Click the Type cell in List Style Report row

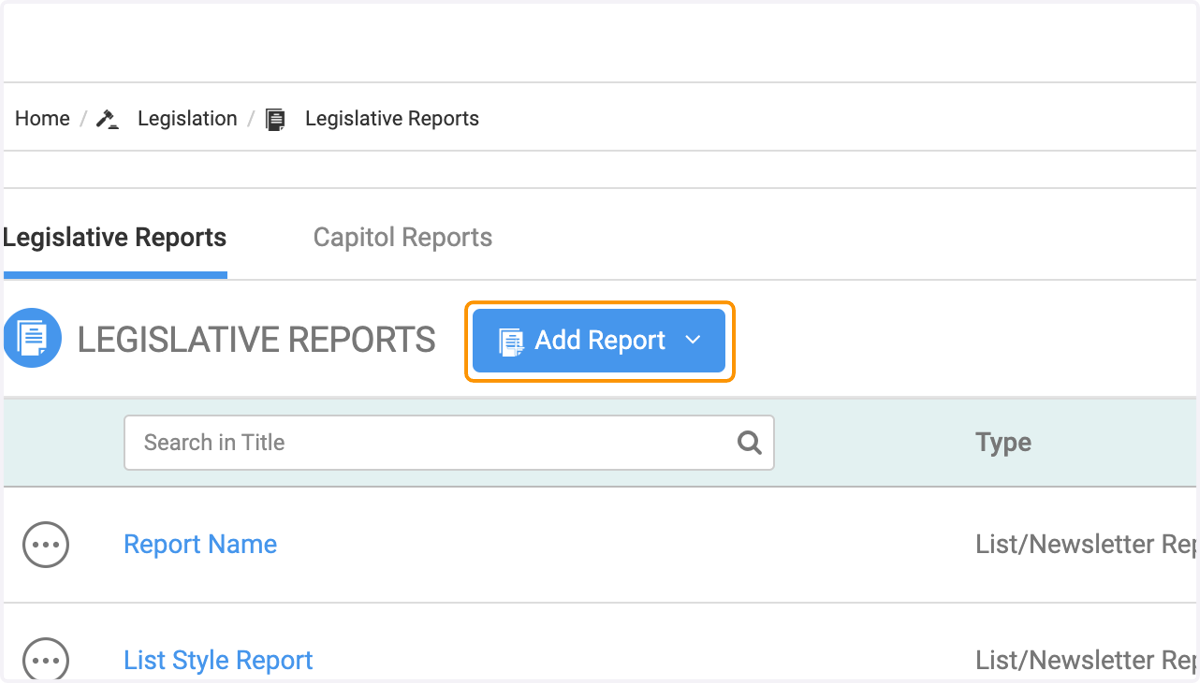pyautogui.click(x=1086, y=660)
